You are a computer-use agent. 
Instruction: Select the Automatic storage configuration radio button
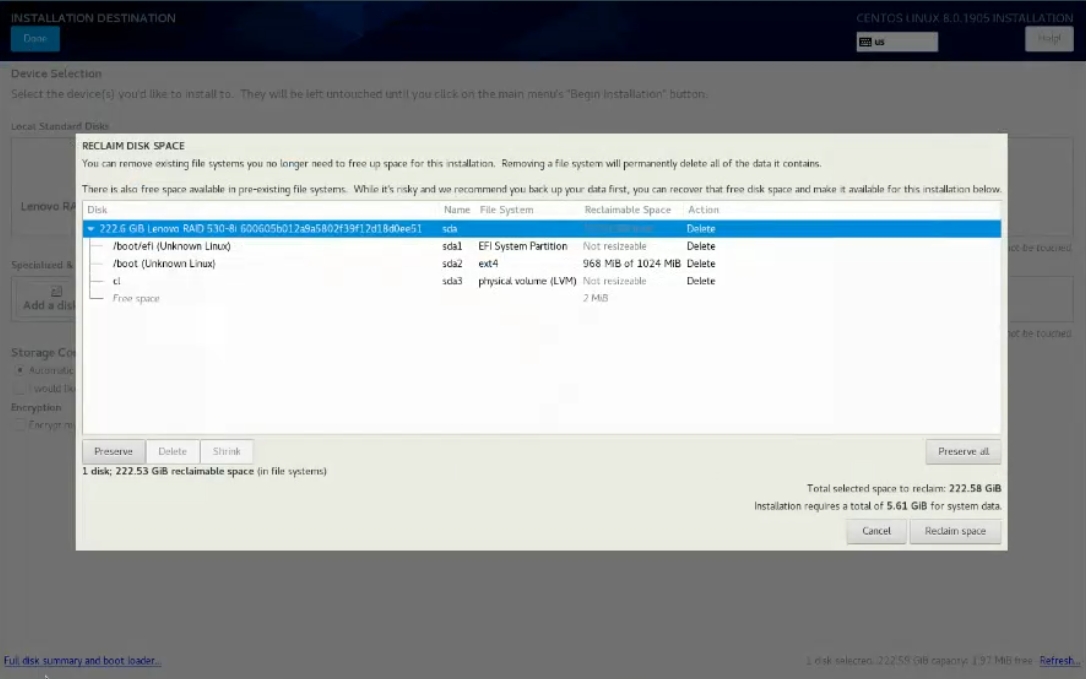pyautogui.click(x=19, y=370)
